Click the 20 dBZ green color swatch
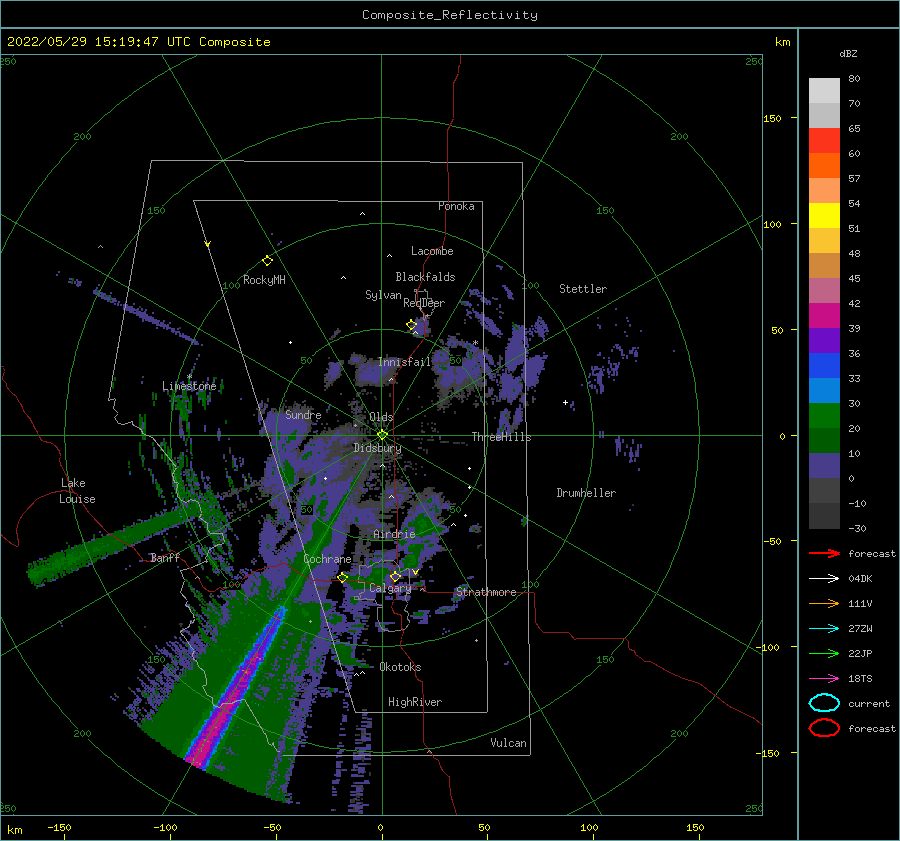Image resolution: width=900 pixels, height=841 pixels. coord(824,416)
